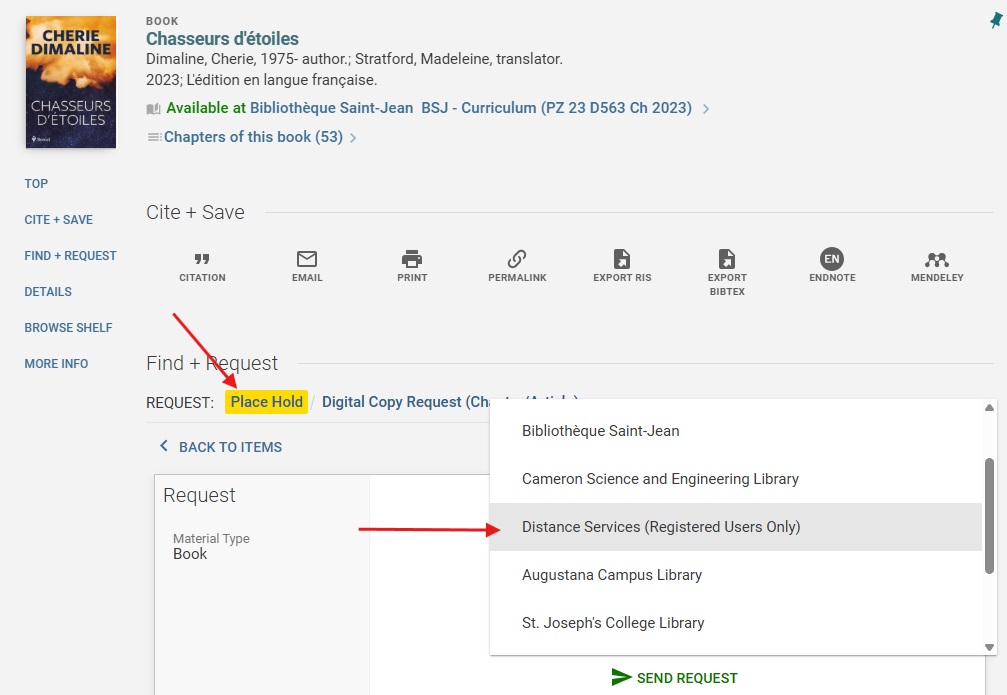This screenshot has width=1007, height=695.
Task: Pick Cameron Science and Engineering Library
Action: pos(660,479)
